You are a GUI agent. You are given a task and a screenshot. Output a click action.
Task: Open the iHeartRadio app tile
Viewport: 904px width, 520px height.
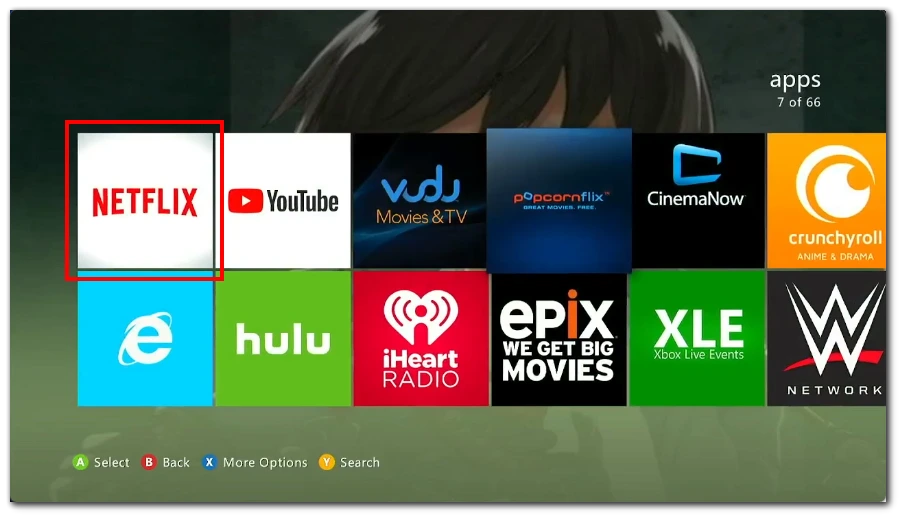(421, 339)
